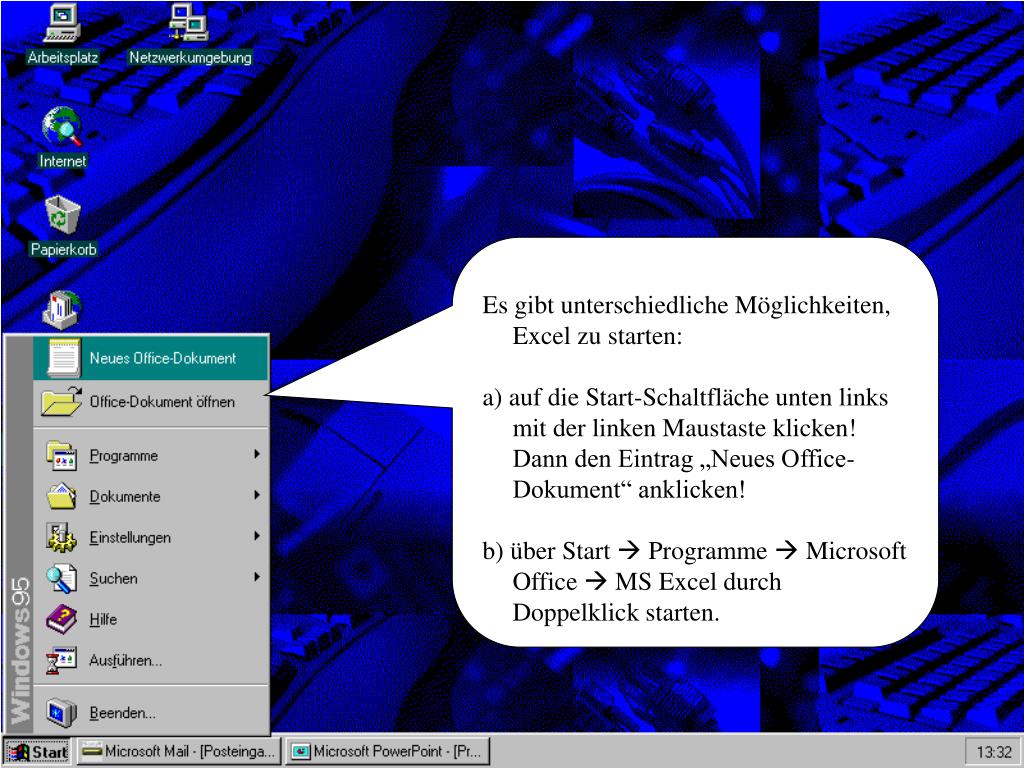The height and width of the screenshot is (768, 1024).
Task: Click the 13:32 clock in the tray
Action: (x=993, y=752)
